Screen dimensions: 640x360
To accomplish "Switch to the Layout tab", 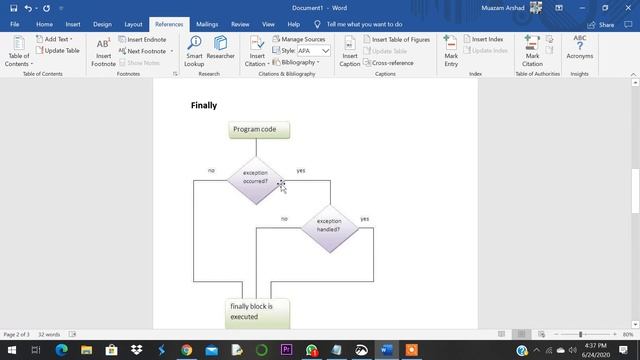I will pos(133,24).
